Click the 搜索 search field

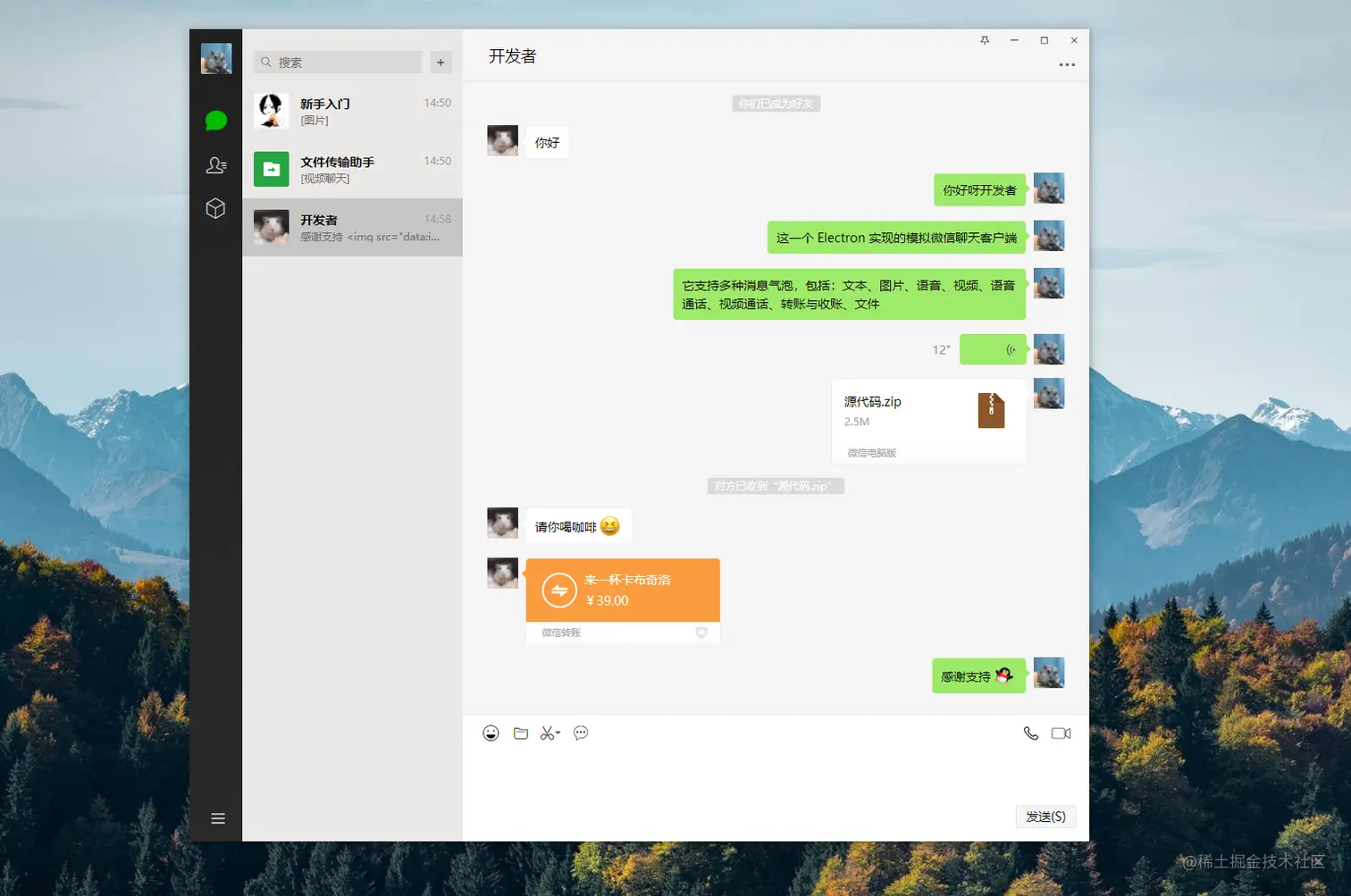pos(337,62)
